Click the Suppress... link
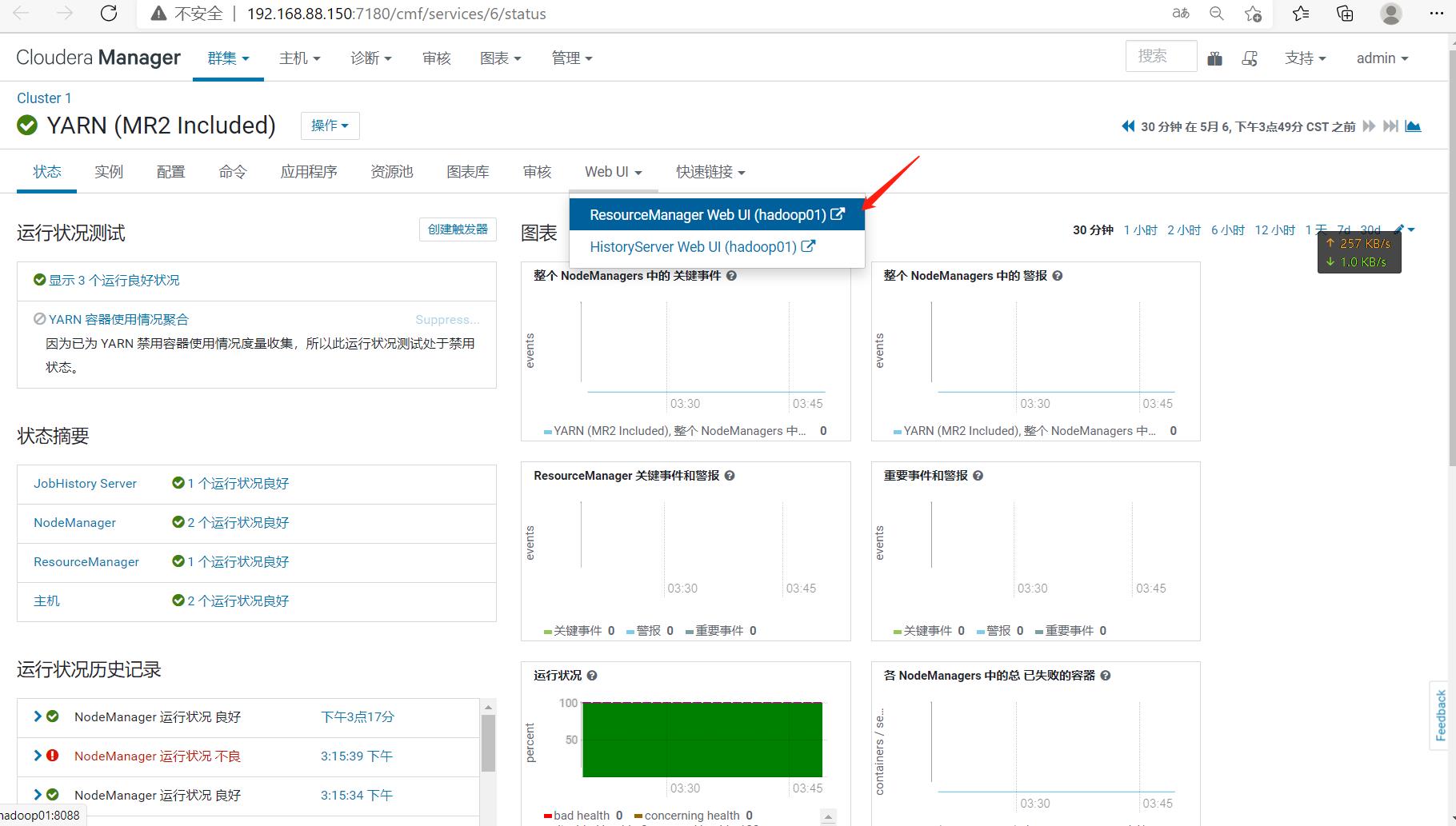The image size is (1456, 826). click(x=447, y=319)
